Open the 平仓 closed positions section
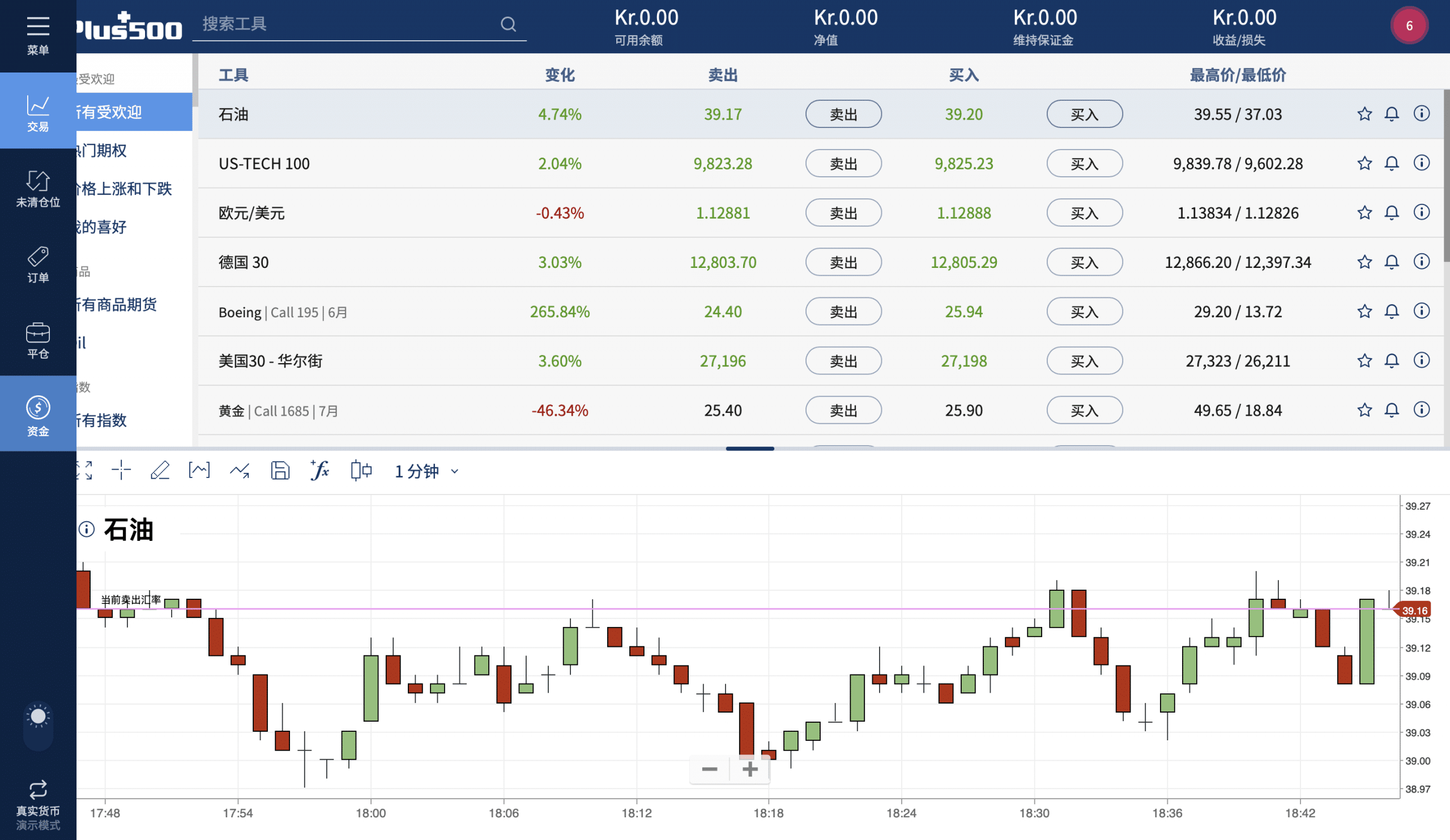The width and height of the screenshot is (1450, 840). pos(38,339)
